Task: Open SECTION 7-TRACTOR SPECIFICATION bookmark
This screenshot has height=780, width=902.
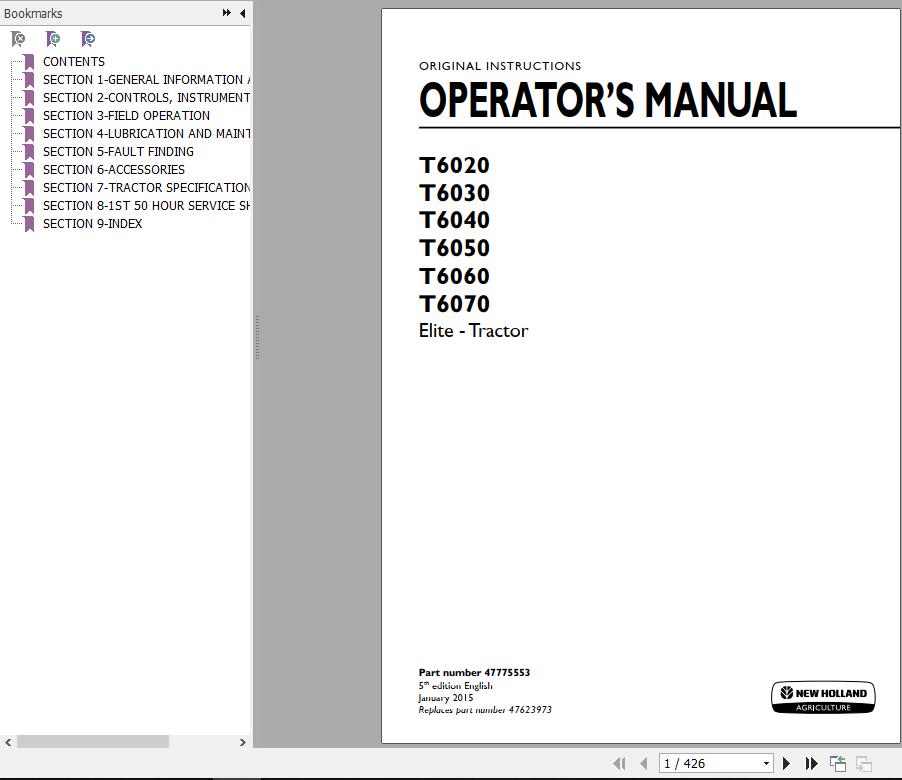Action: pos(146,188)
